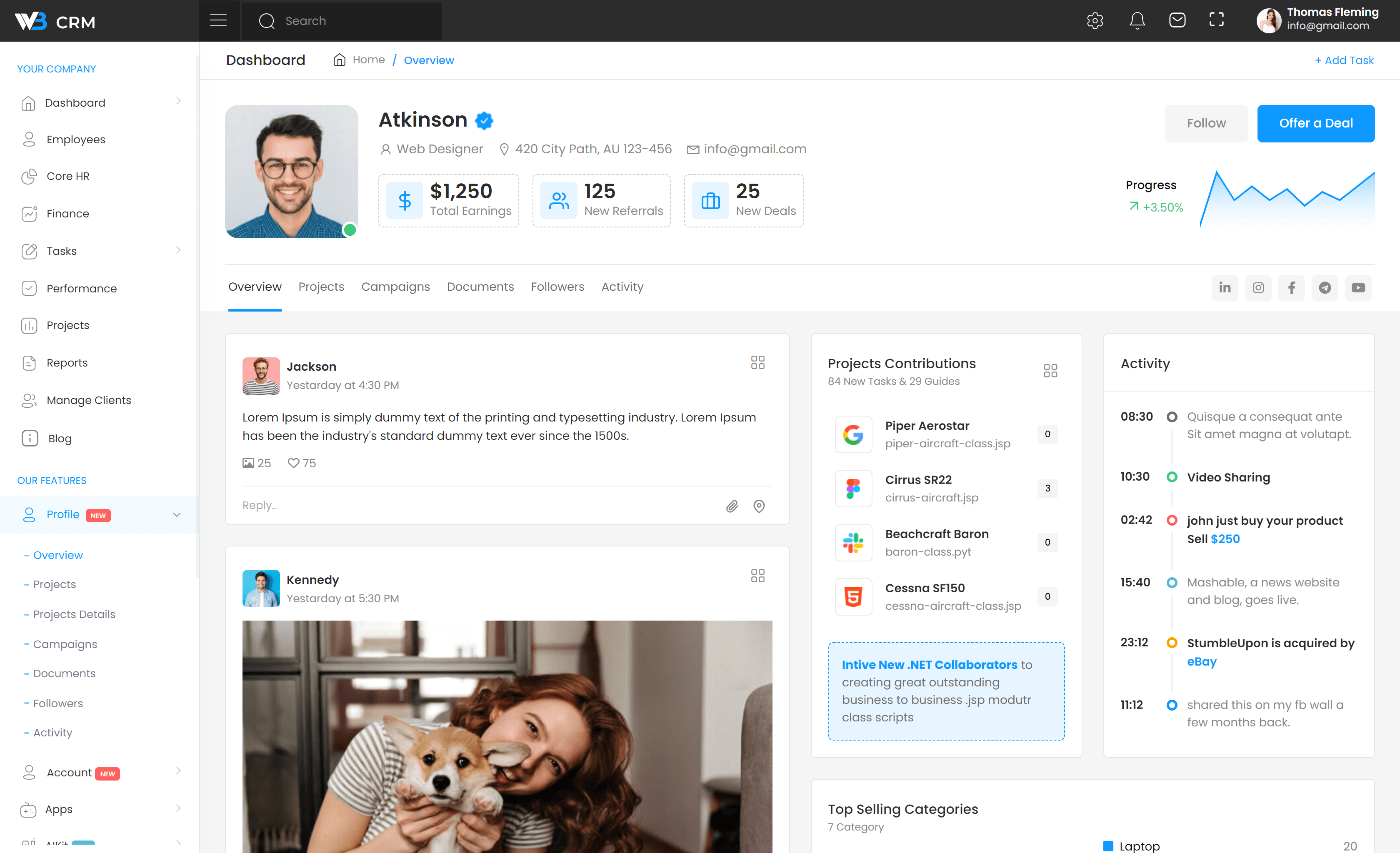Image resolution: width=1400 pixels, height=853 pixels.
Task: Open Followers submenu item under Profile
Action: [58, 703]
